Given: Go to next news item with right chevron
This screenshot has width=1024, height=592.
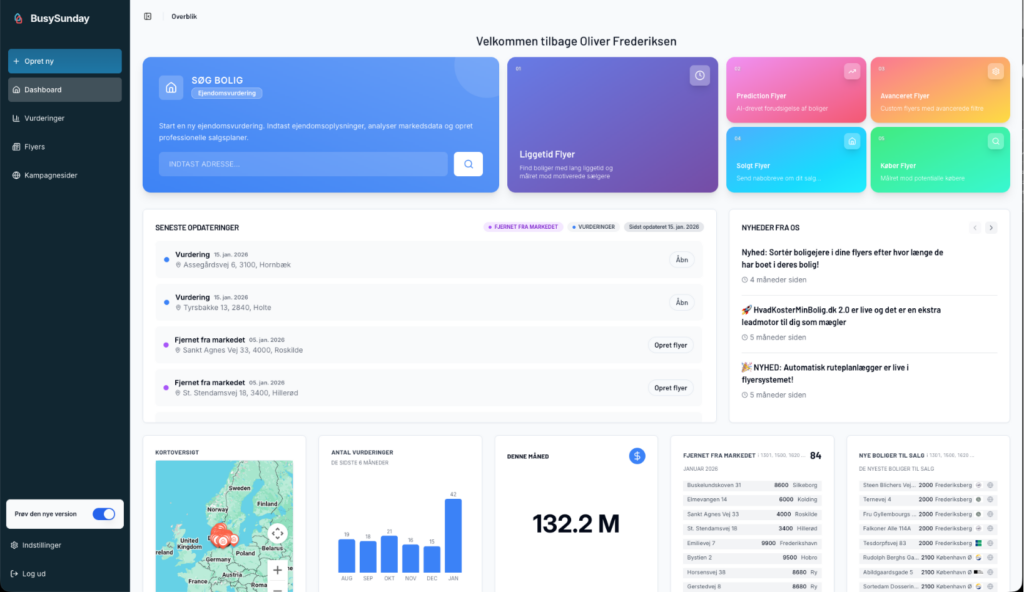Looking at the screenshot, I should click(991, 228).
